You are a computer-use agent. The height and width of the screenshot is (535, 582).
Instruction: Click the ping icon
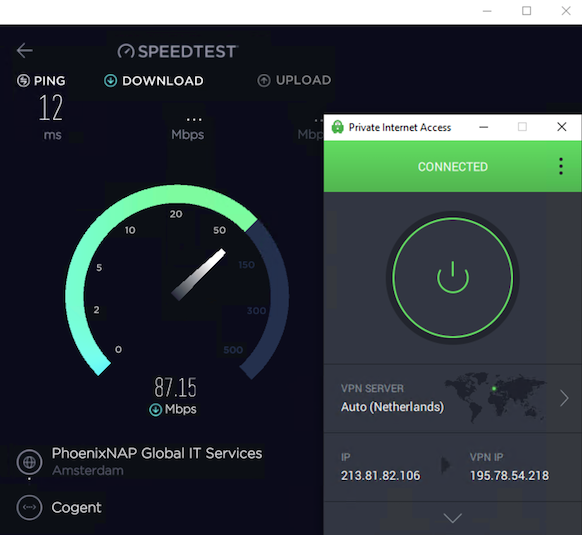pyautogui.click(x=23, y=81)
